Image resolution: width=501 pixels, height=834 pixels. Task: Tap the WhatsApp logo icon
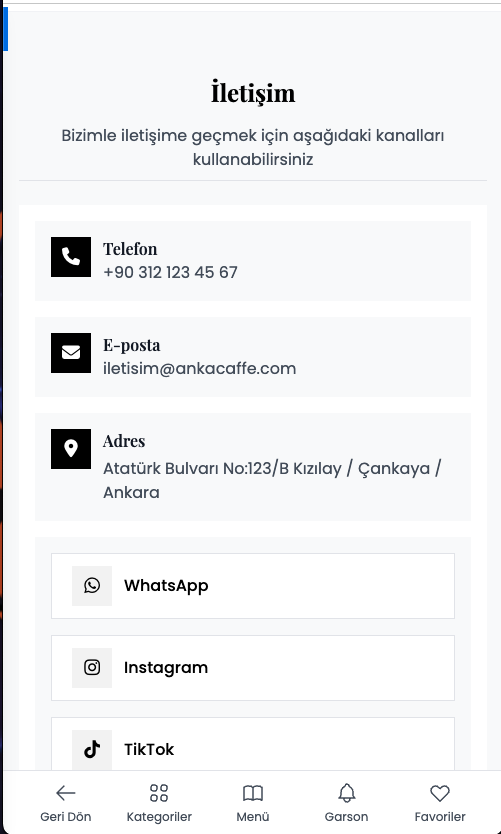pyautogui.click(x=92, y=586)
